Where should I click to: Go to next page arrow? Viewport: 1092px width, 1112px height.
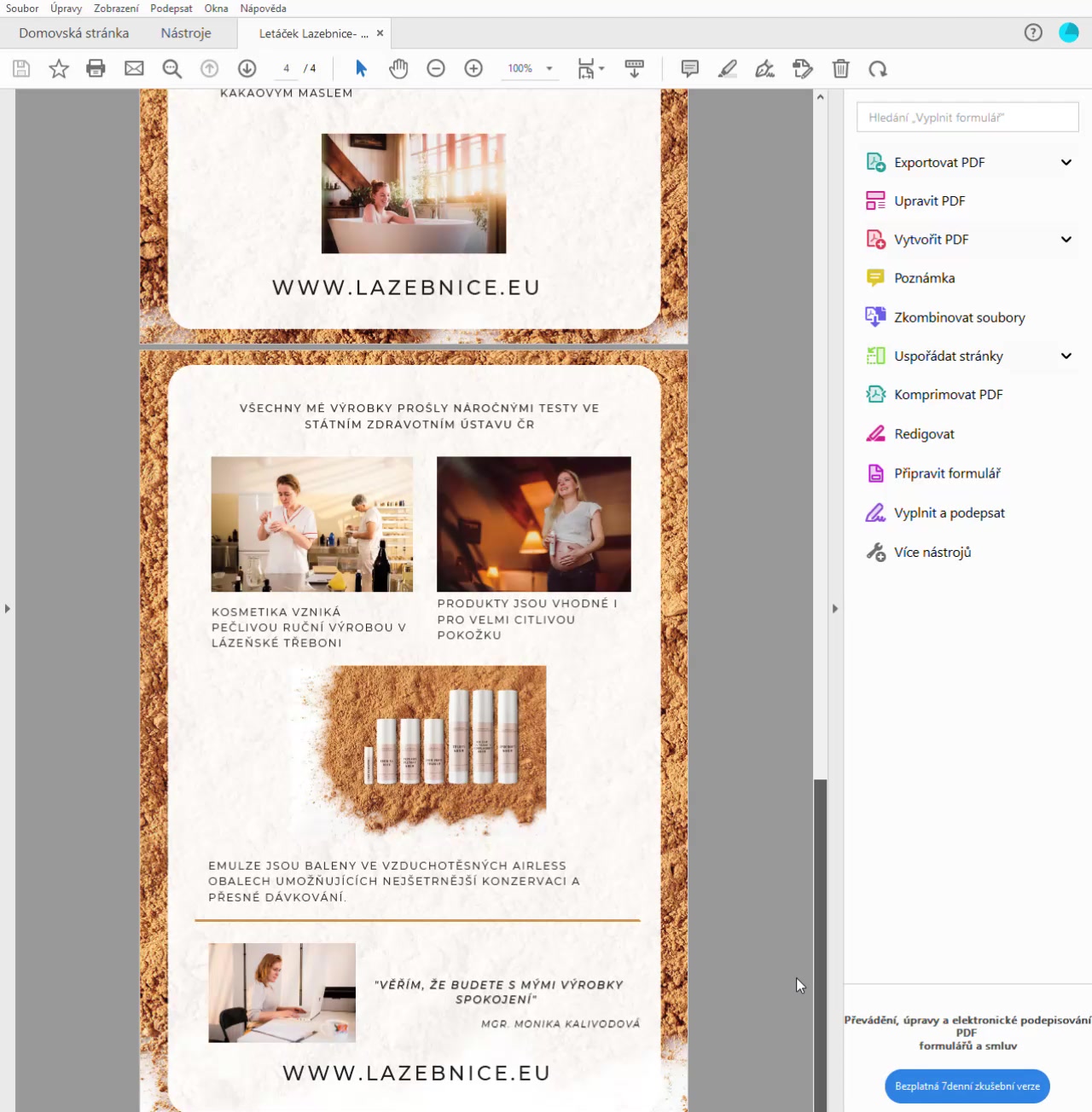(247, 69)
